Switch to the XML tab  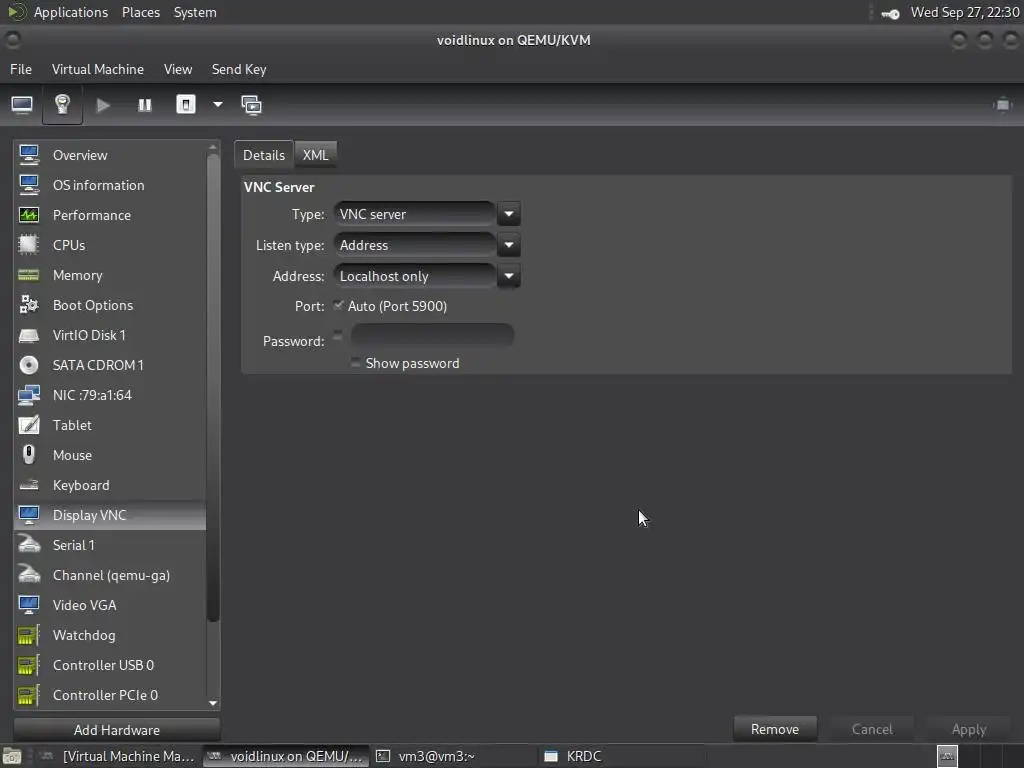point(315,155)
